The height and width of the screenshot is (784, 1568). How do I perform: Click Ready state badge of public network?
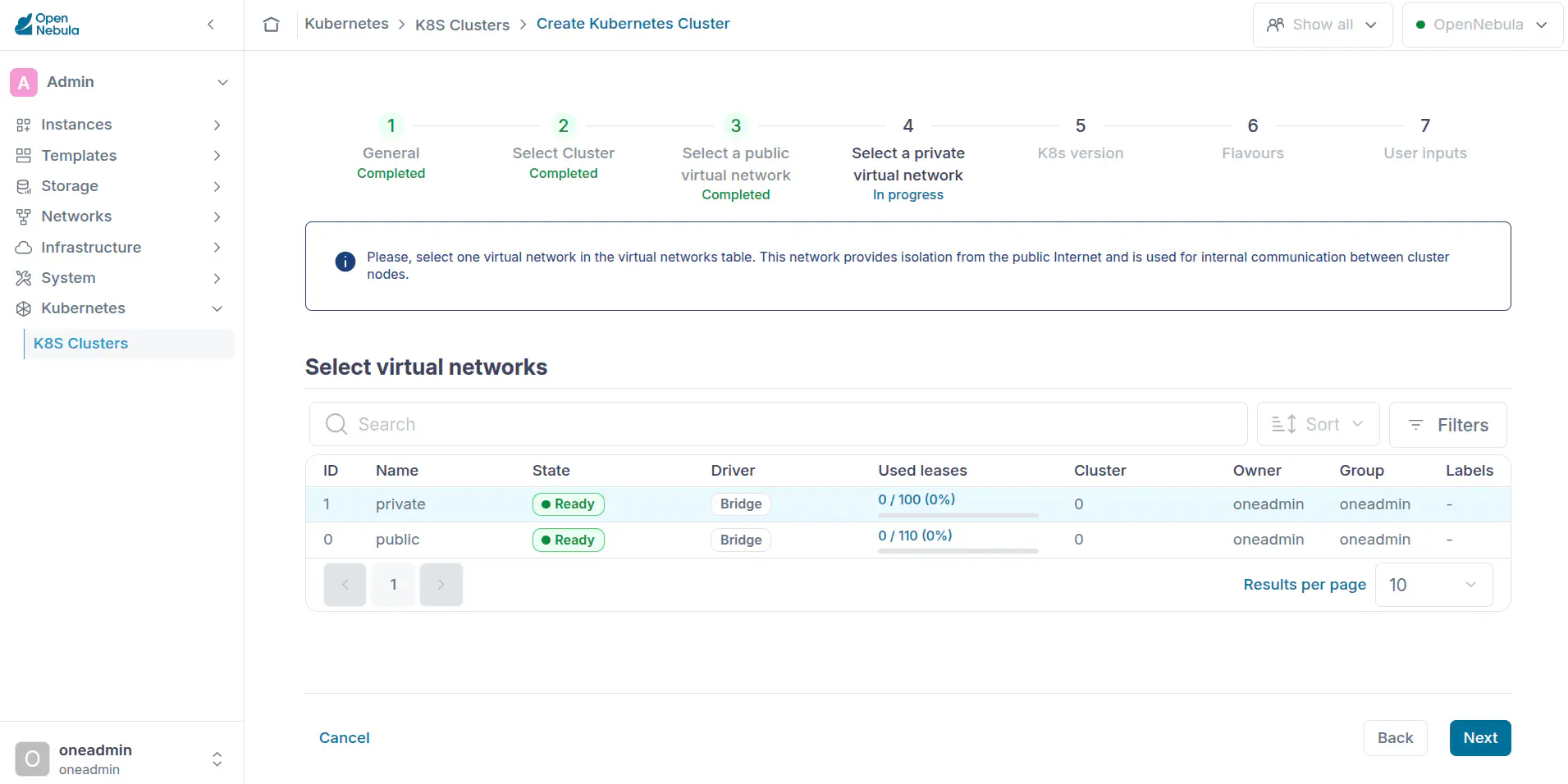tap(569, 540)
